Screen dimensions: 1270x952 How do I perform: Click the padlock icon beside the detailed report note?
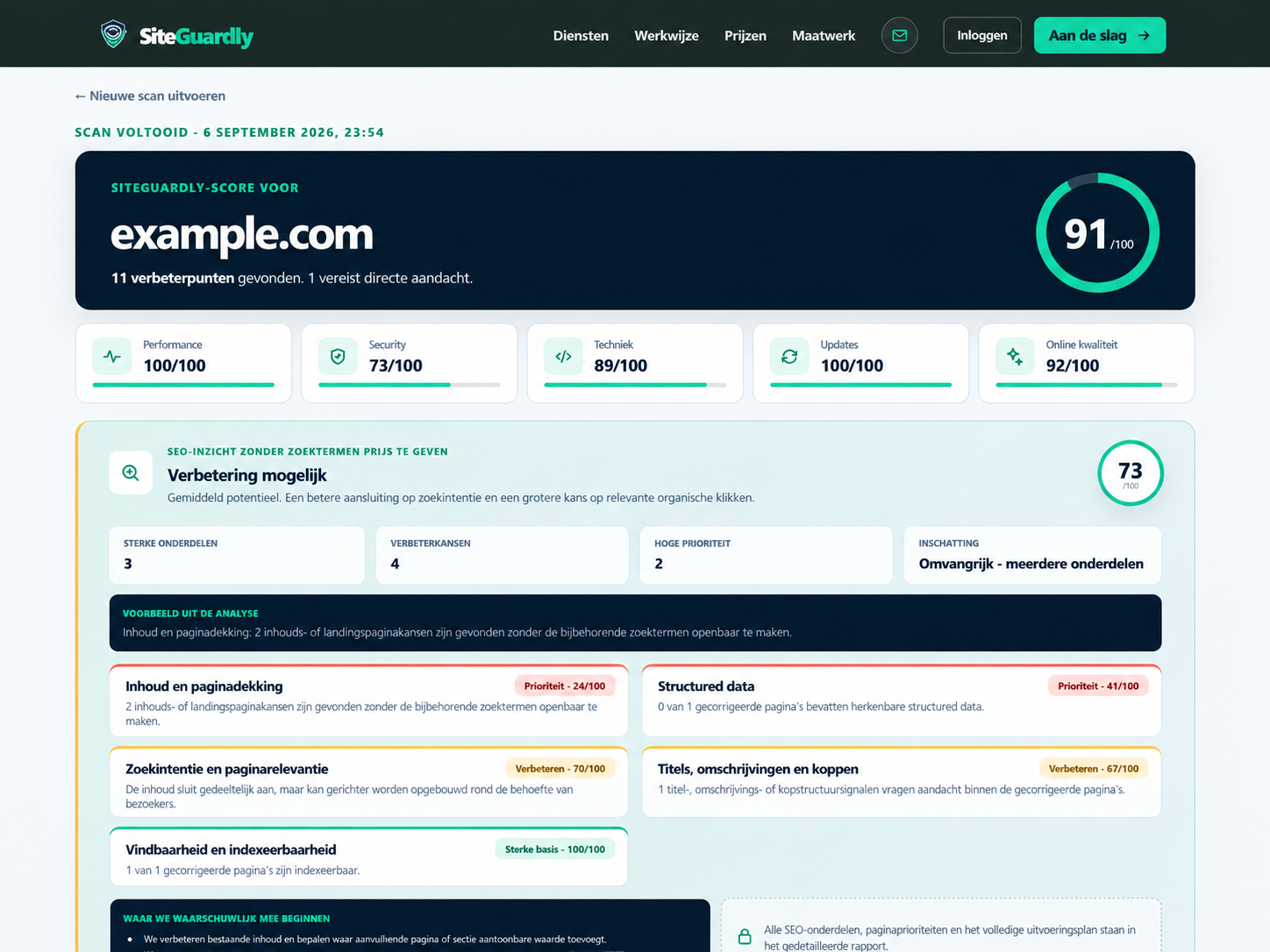coord(745,936)
